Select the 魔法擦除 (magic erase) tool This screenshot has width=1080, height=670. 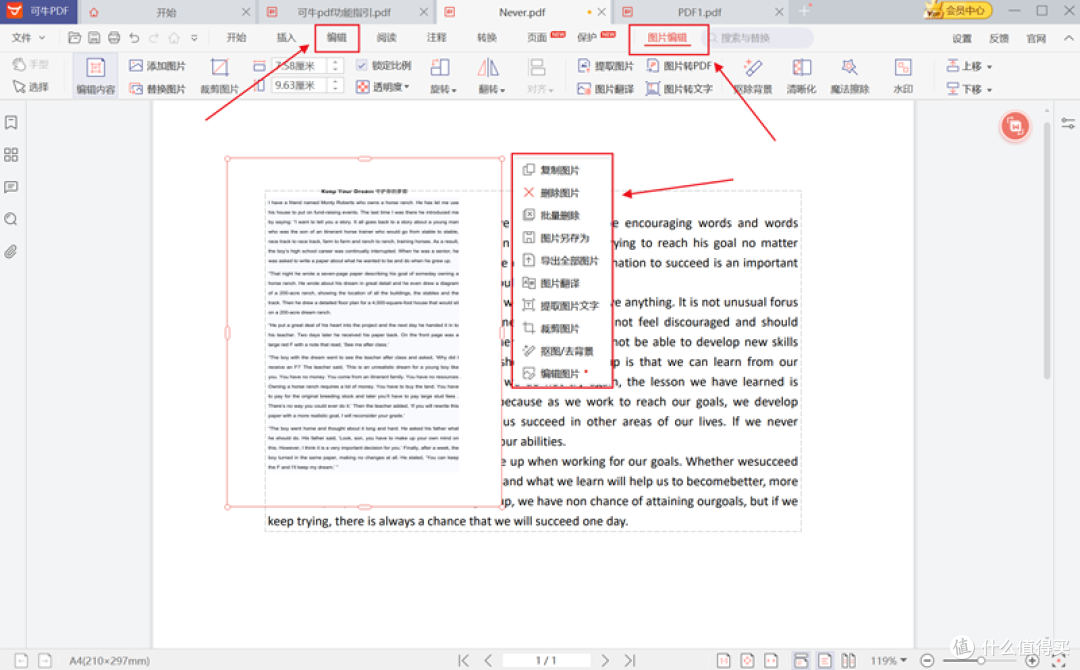coord(849,75)
